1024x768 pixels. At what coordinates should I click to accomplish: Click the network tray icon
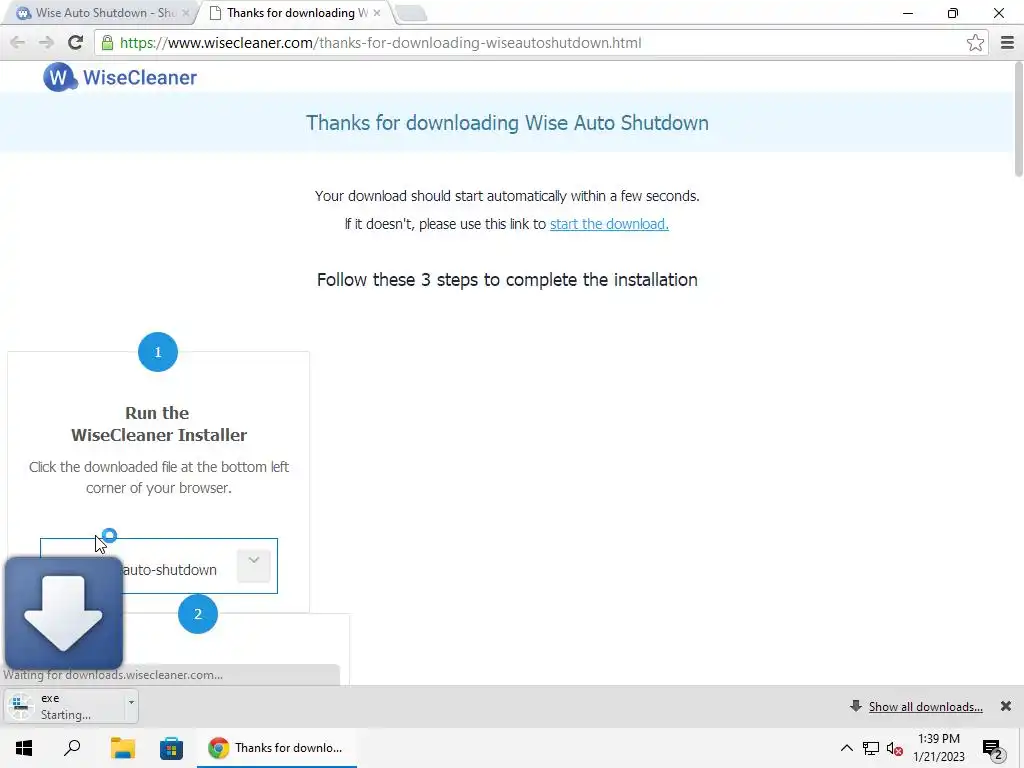(871, 748)
